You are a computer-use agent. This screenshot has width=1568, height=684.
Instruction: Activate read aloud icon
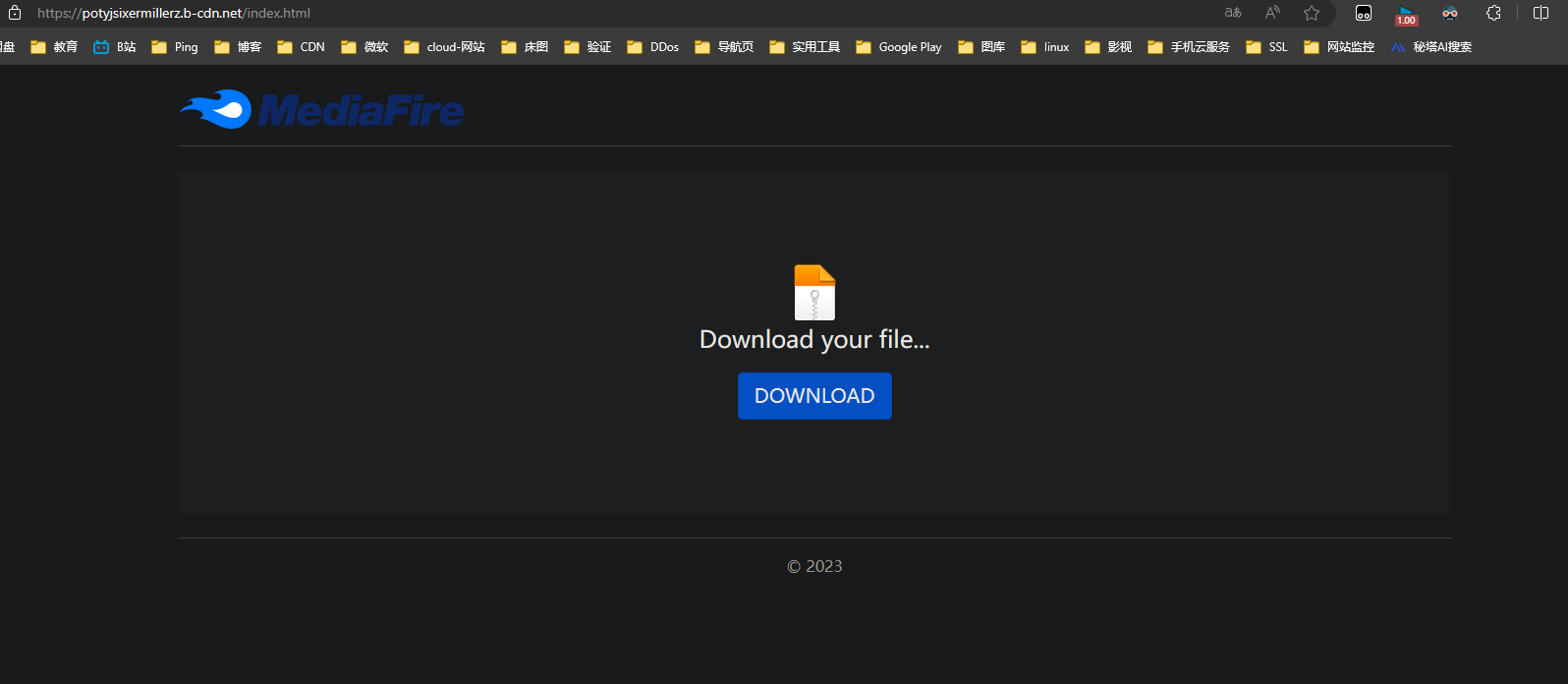1272,13
